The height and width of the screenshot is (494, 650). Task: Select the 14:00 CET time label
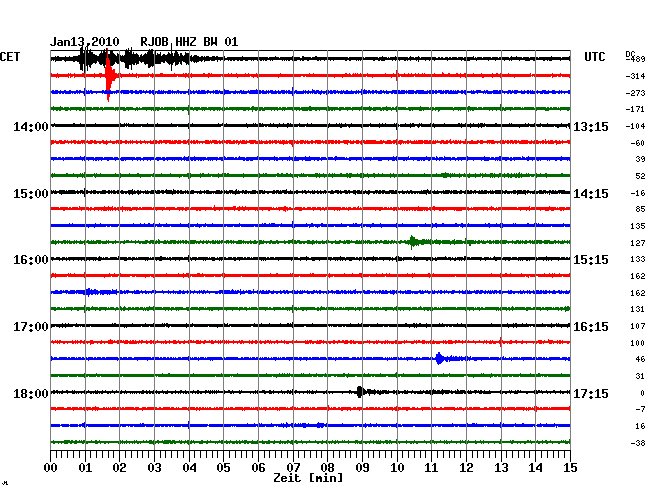pyautogui.click(x=31, y=126)
